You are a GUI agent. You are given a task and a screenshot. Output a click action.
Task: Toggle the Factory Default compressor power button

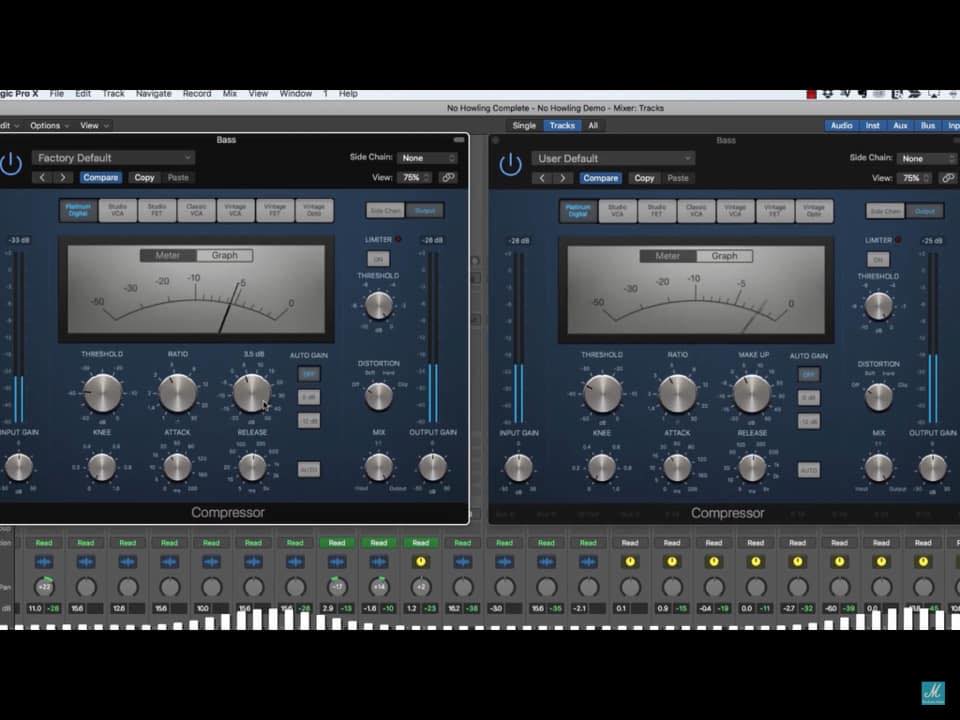(10, 163)
